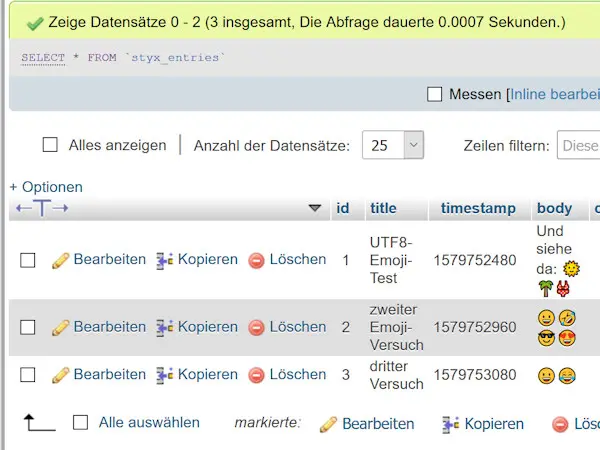Enable the Messen checkbox
600x450 pixels.
(x=435, y=94)
